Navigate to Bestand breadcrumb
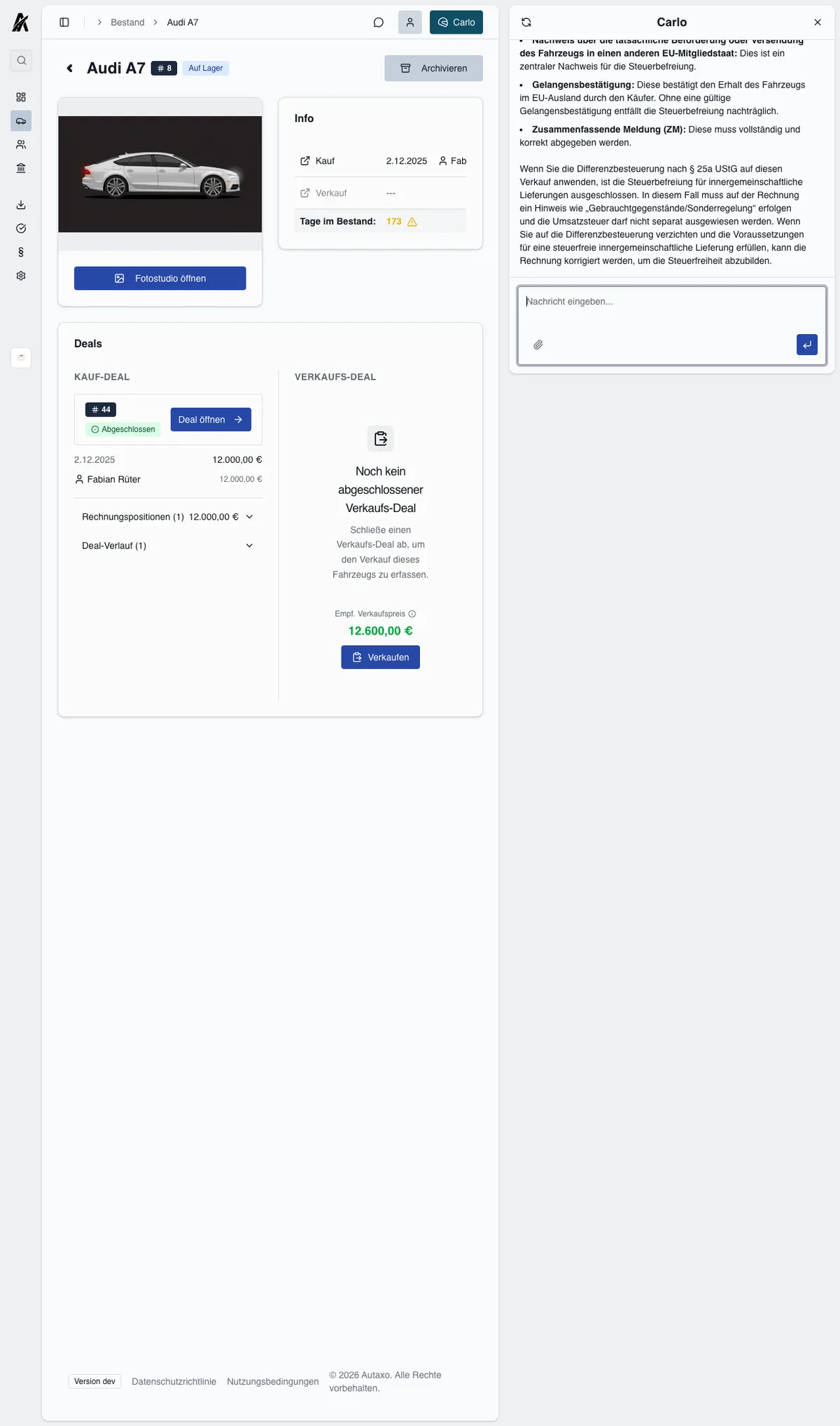Screen dimensions: 840x1426 coord(127,22)
